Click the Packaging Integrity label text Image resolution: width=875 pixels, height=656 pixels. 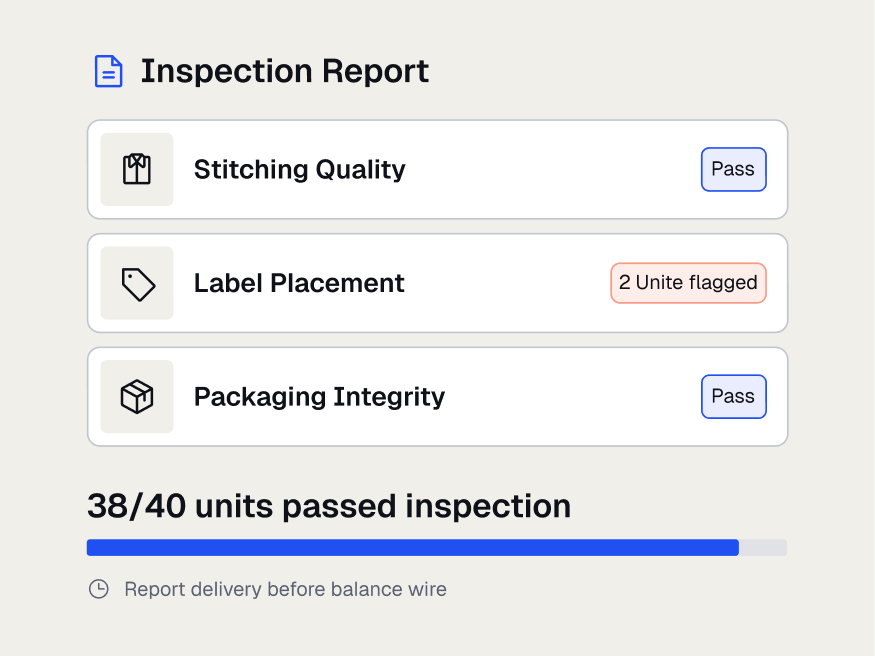point(319,397)
